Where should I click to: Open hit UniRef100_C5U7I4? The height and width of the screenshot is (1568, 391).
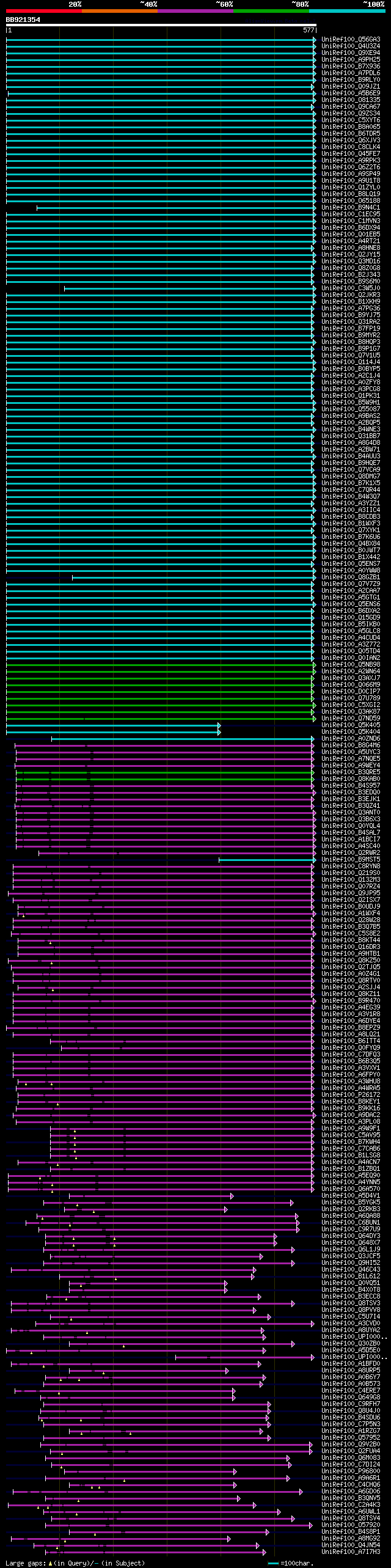tap(351, 1316)
